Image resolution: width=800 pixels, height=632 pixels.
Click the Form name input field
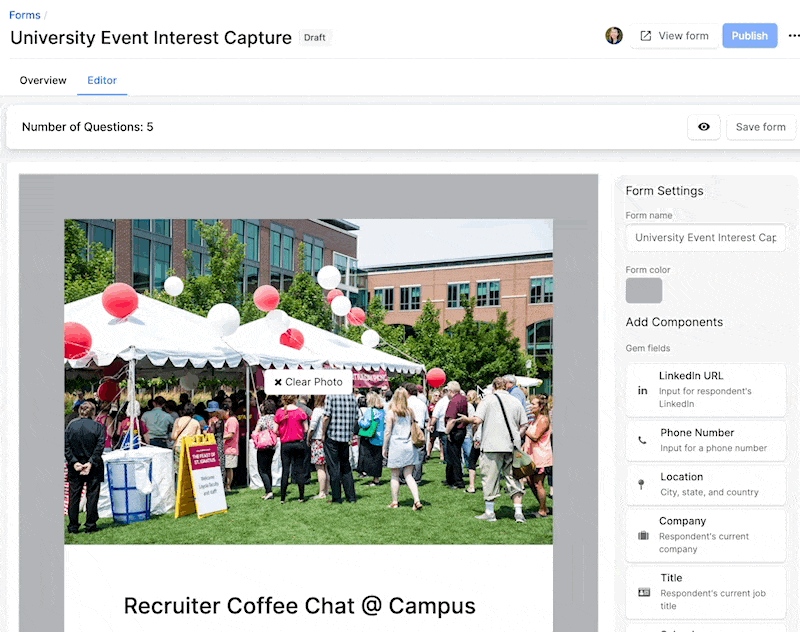[705, 238]
